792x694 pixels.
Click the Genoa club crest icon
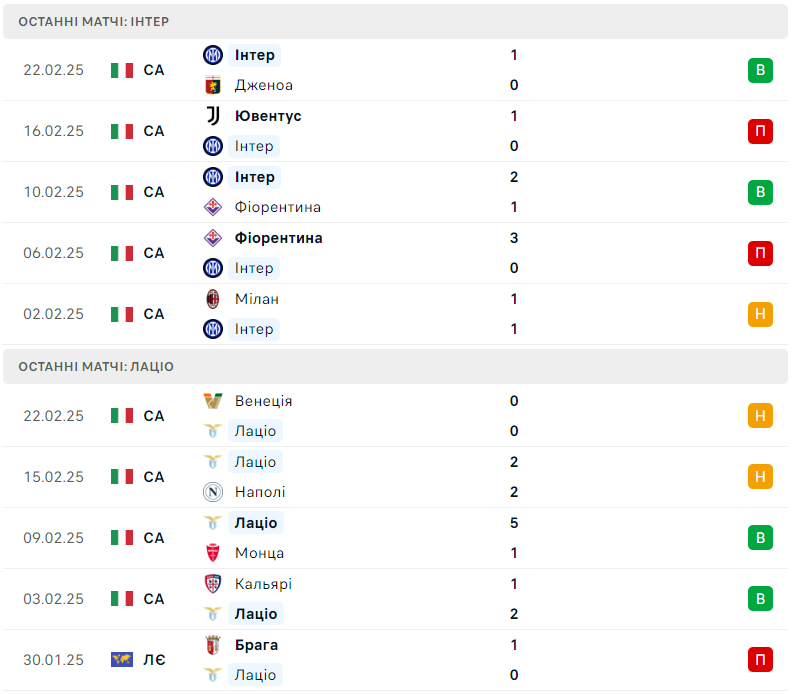(212, 85)
